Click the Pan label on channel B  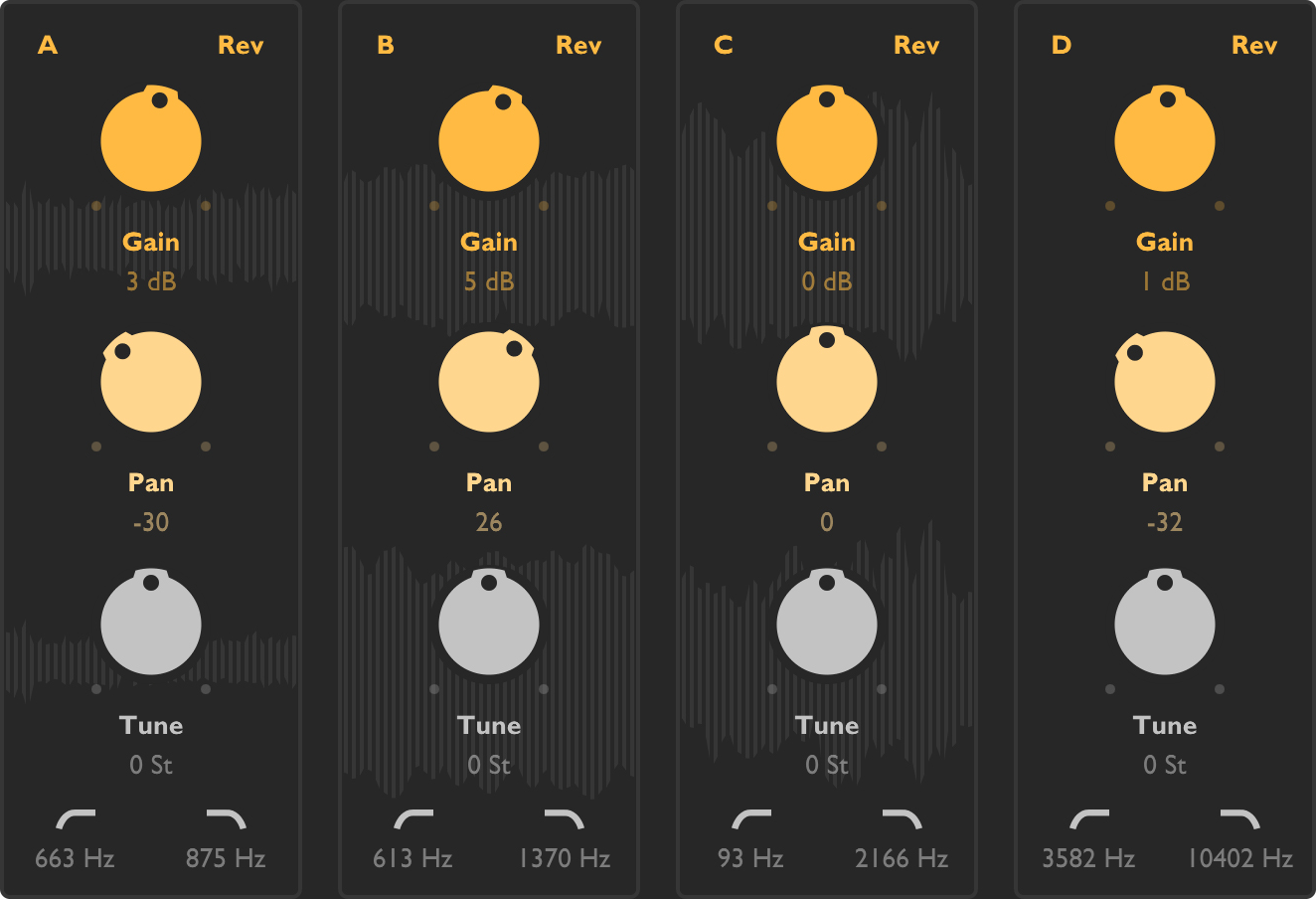489,483
